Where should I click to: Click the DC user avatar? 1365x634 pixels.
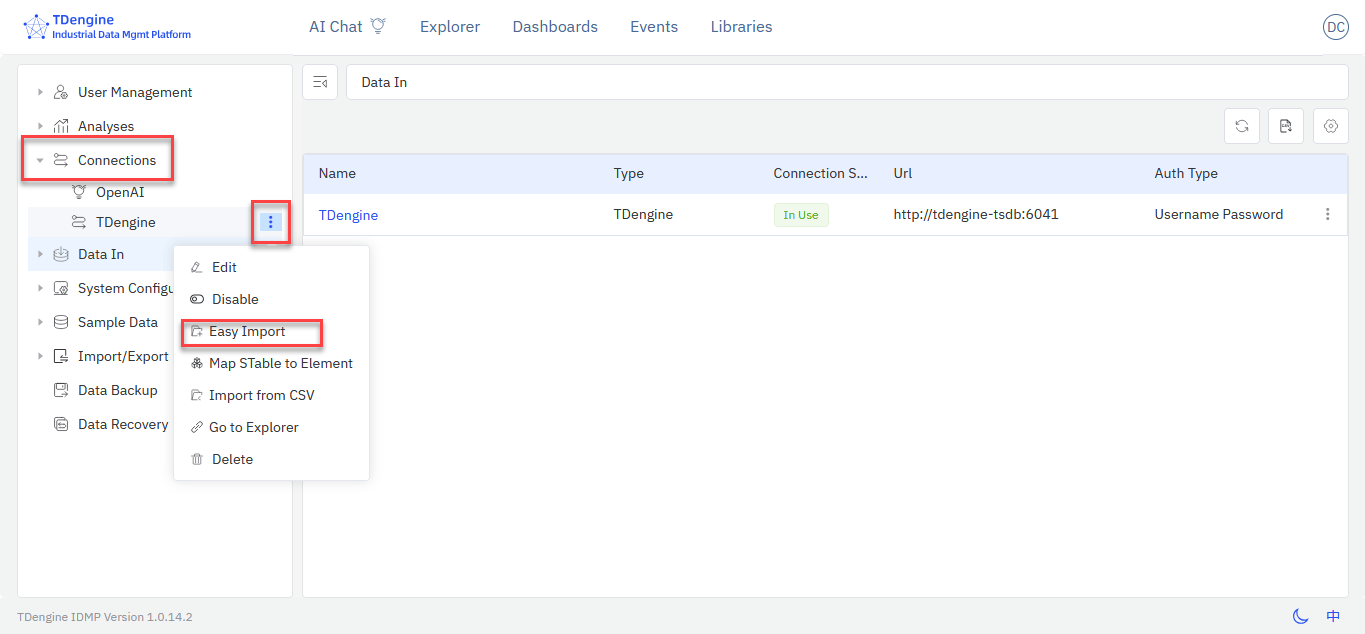coord(1335,27)
